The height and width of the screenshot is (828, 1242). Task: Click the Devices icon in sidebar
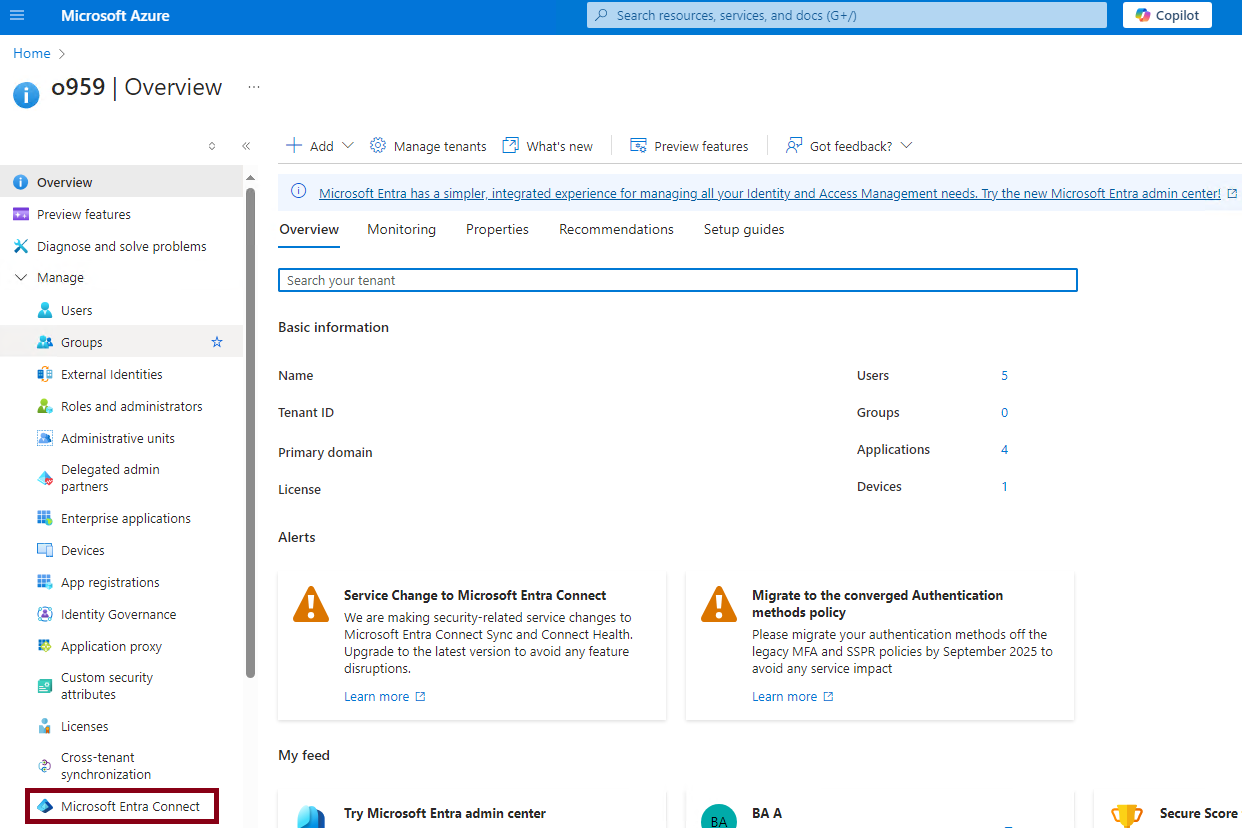[45, 550]
